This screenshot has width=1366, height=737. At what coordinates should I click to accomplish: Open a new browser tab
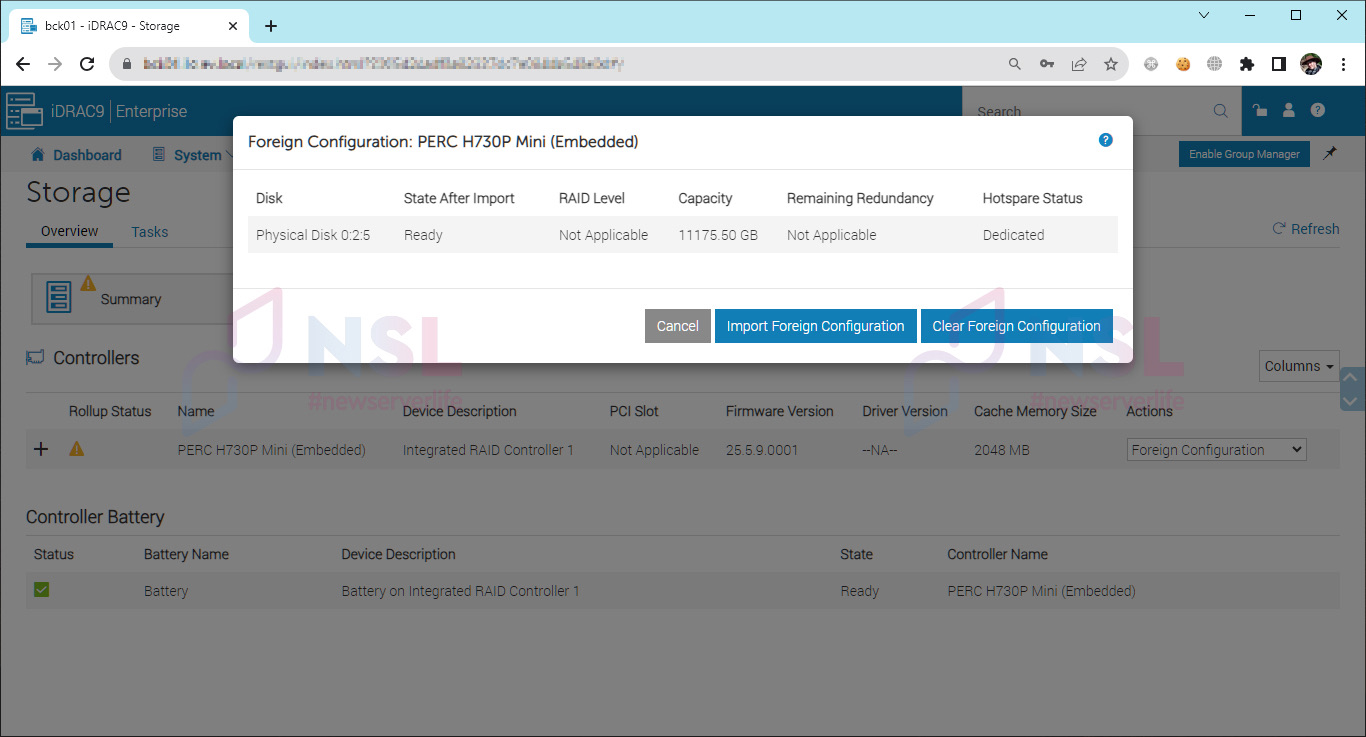coord(271,26)
